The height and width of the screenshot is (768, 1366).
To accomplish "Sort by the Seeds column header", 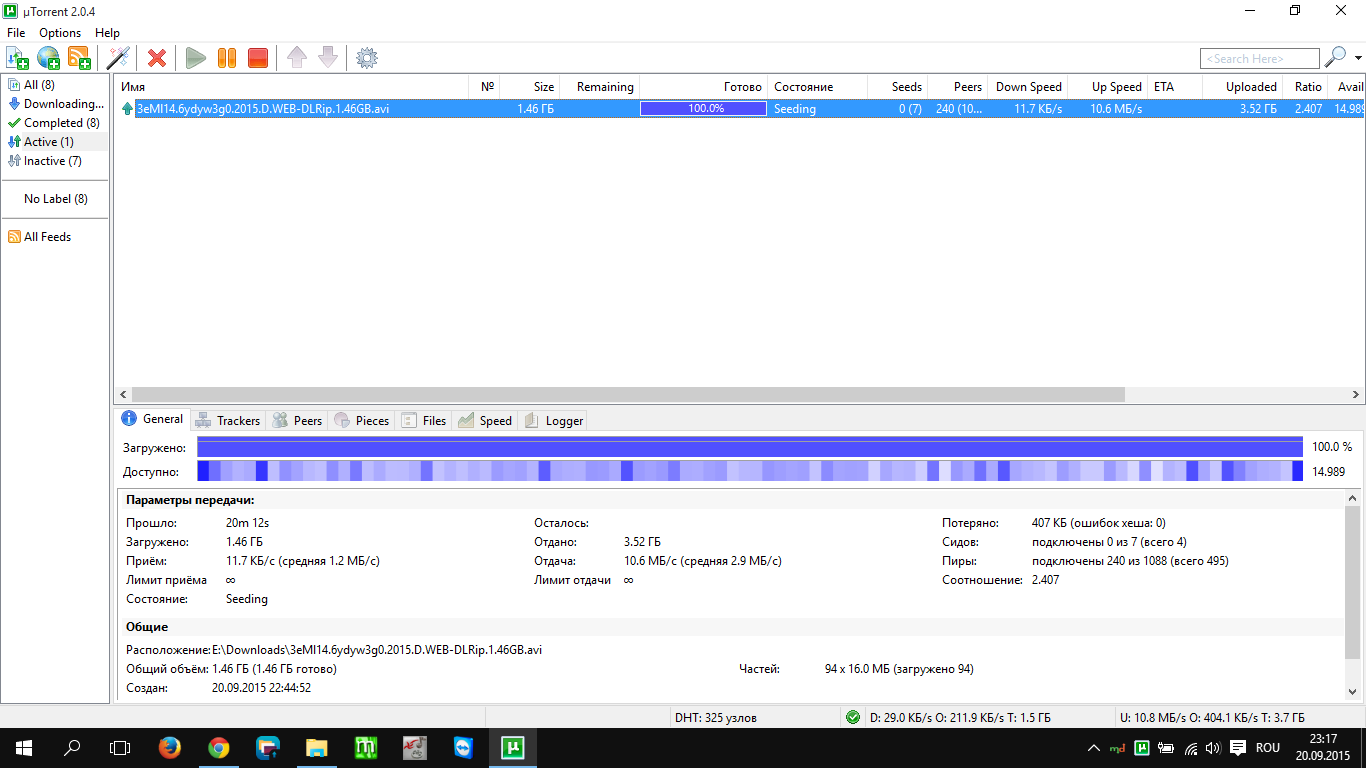I will tap(897, 87).
